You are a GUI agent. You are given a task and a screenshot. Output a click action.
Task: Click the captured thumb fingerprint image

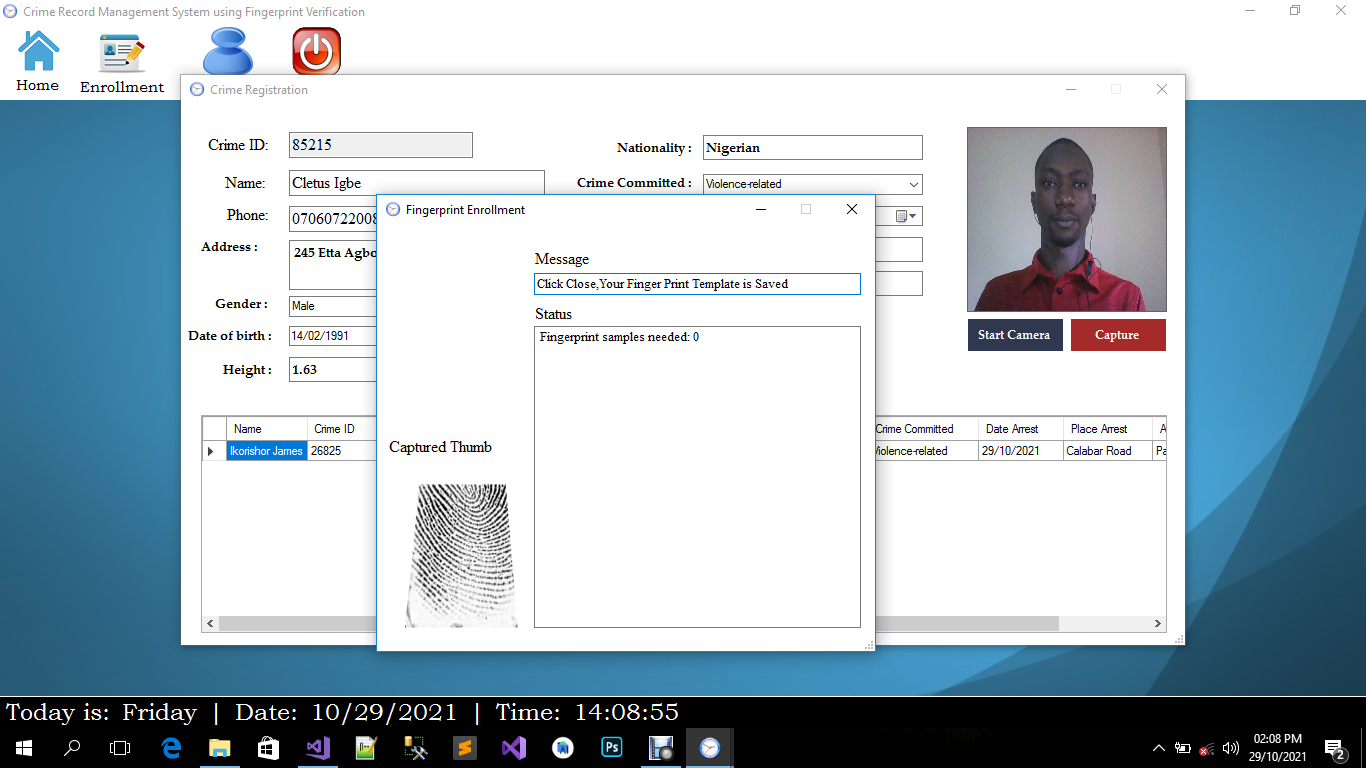pyautogui.click(x=461, y=556)
